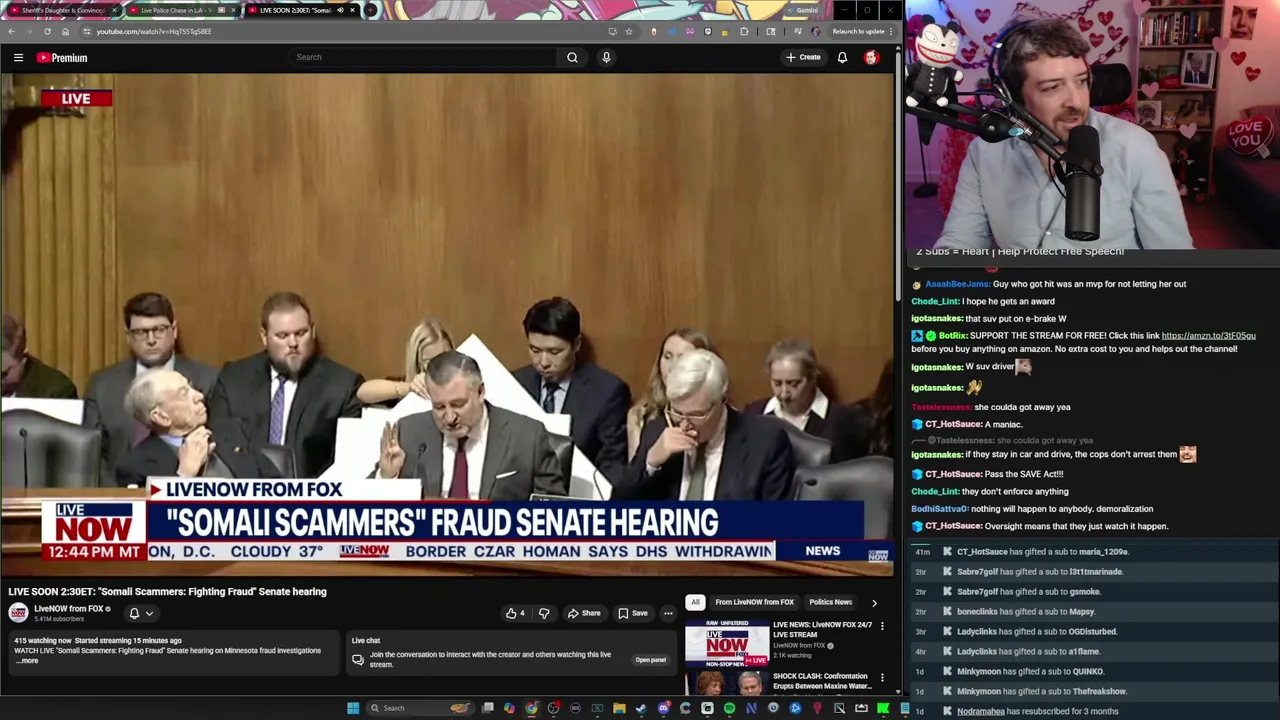Viewport: 1280px width, 720px height.
Task: Open Gemini from the browser title bar
Action: (x=803, y=11)
